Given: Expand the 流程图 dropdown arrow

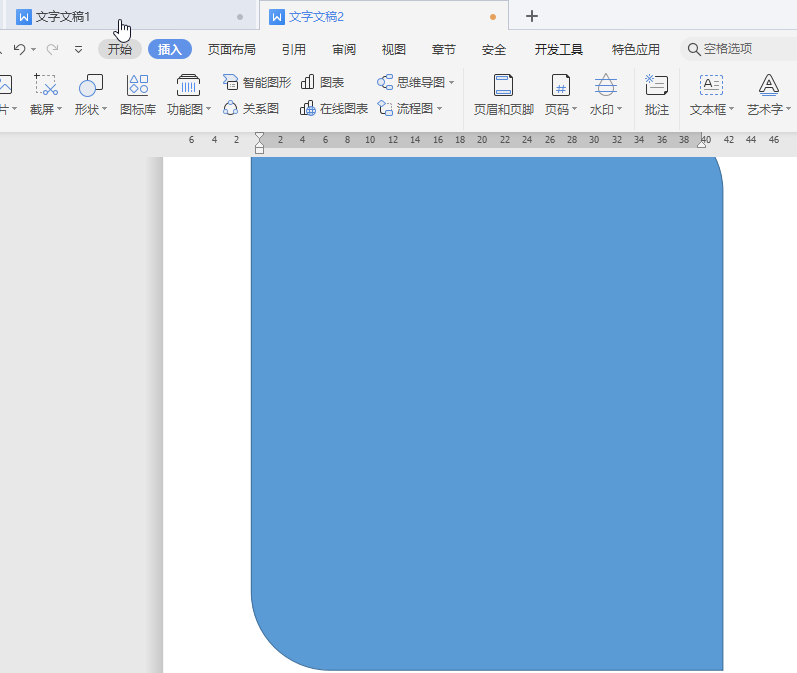Looking at the screenshot, I should click(440, 109).
